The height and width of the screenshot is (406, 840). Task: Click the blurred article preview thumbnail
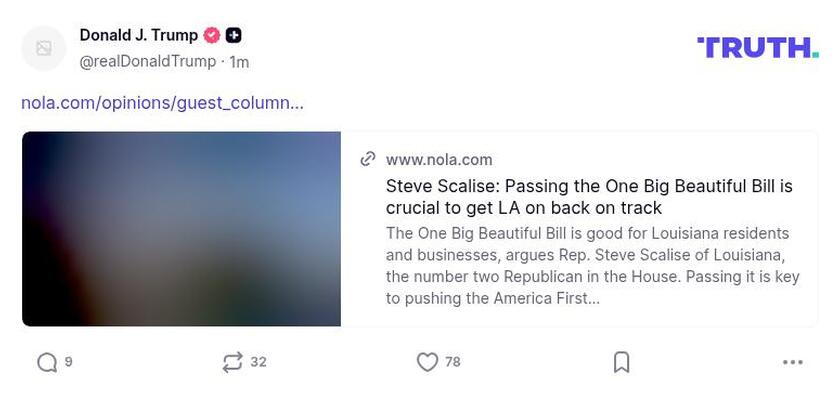coord(181,229)
